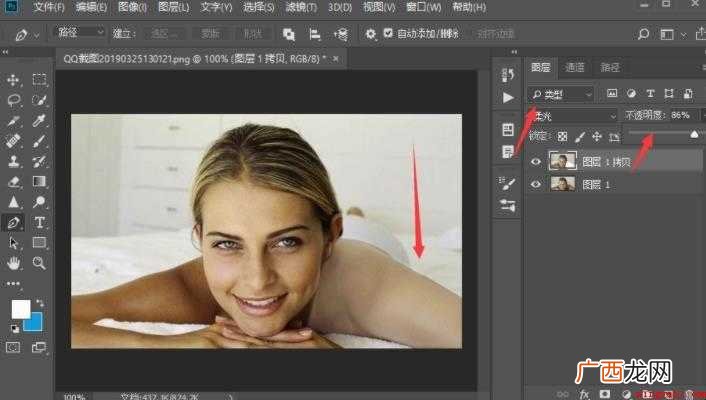Toggle Auto Add/Delete checkbox

(388, 33)
